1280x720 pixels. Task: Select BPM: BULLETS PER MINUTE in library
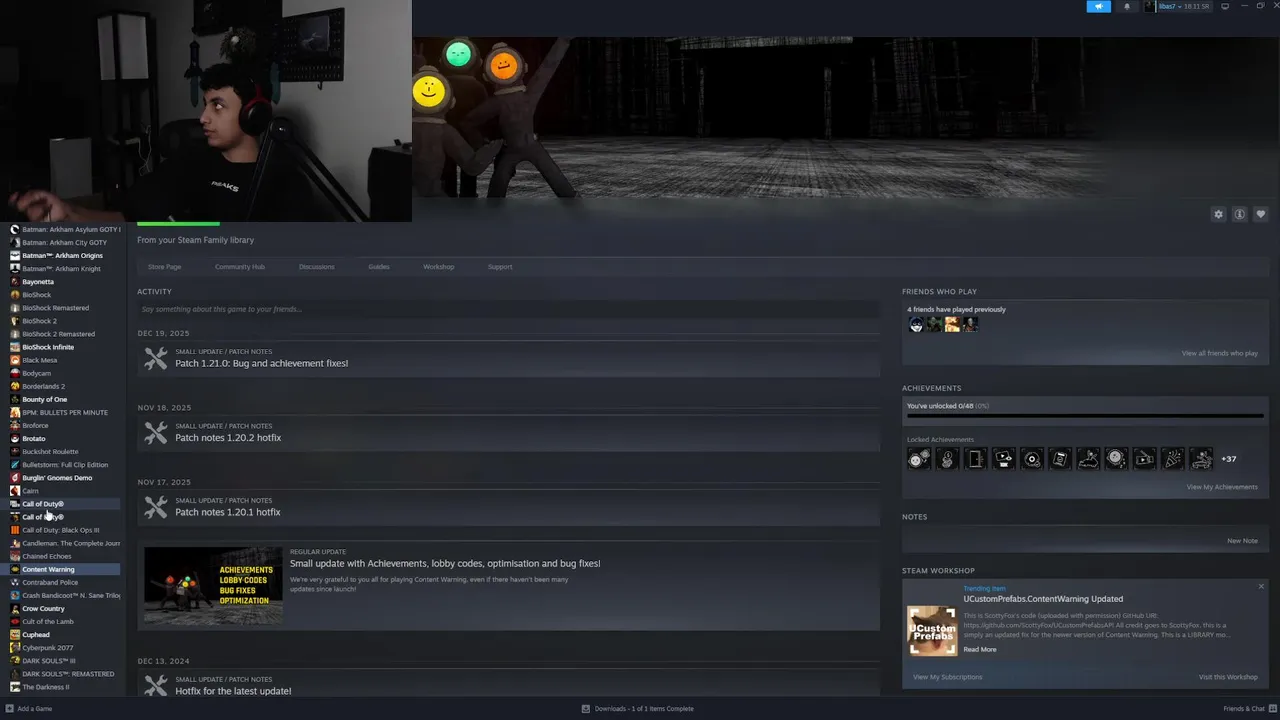point(64,413)
